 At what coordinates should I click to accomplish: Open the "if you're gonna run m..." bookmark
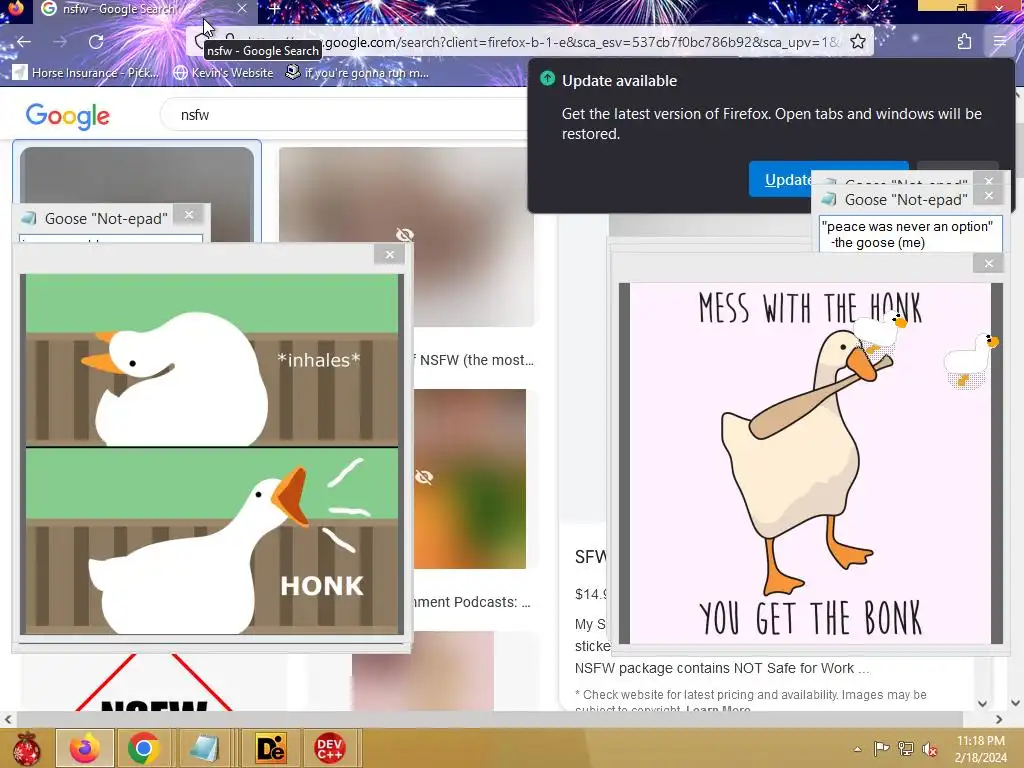pos(358,72)
